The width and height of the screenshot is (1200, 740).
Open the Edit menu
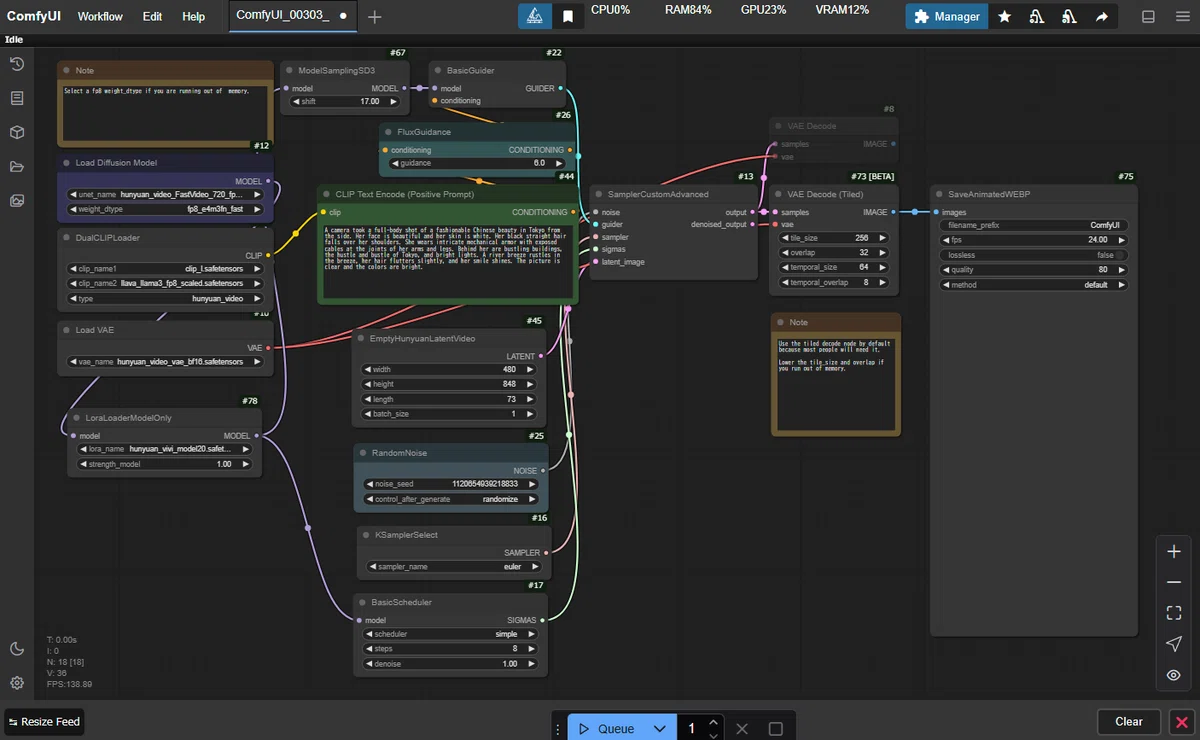(x=152, y=16)
